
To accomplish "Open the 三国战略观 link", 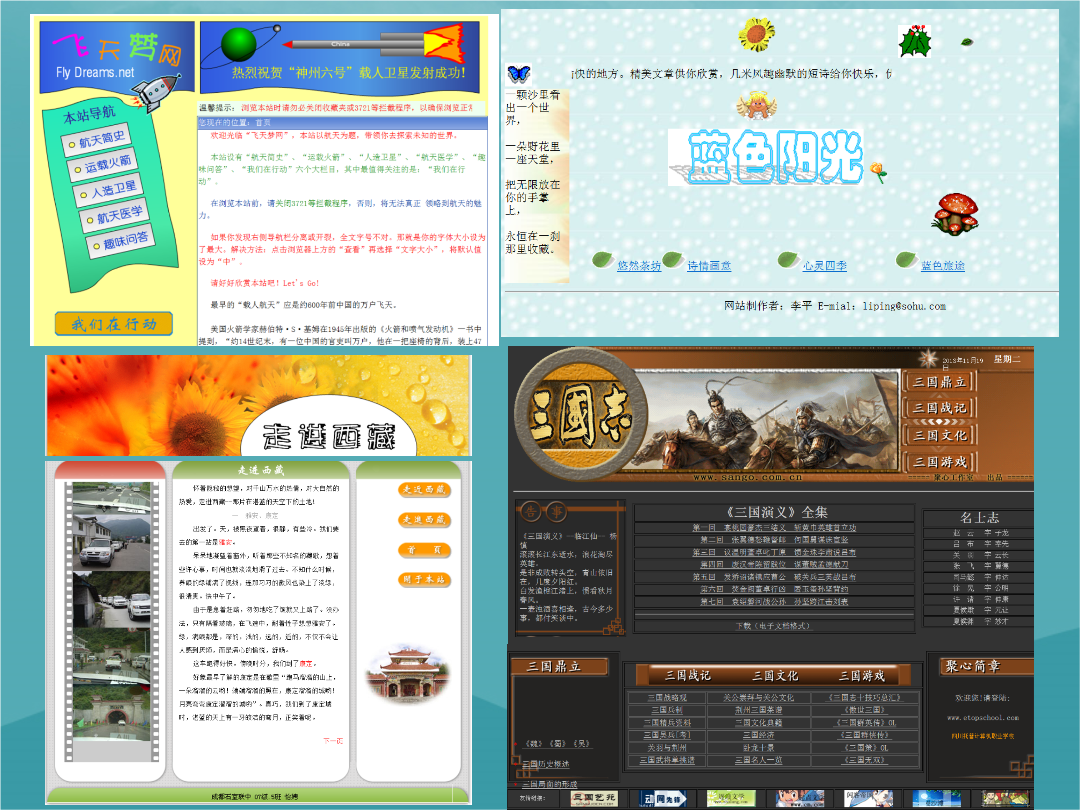I will coord(667,698).
